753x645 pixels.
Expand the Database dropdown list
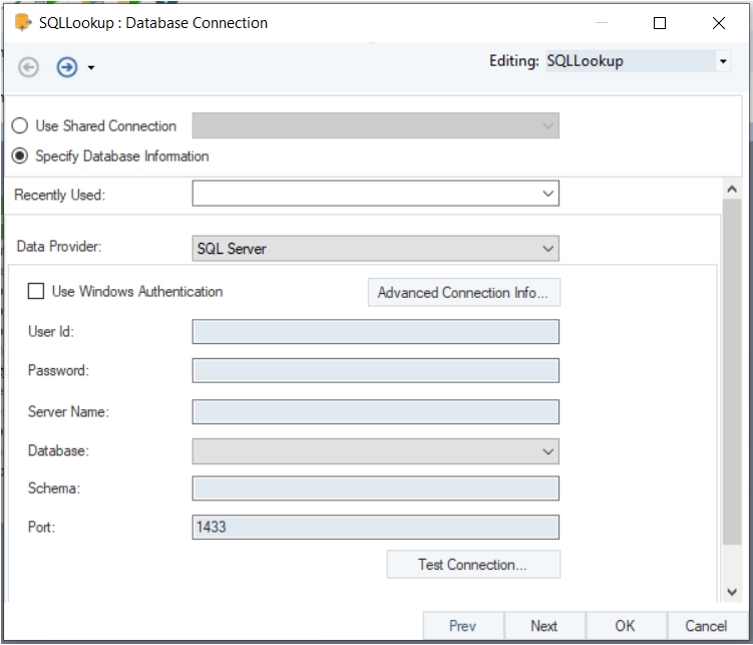[547, 451]
